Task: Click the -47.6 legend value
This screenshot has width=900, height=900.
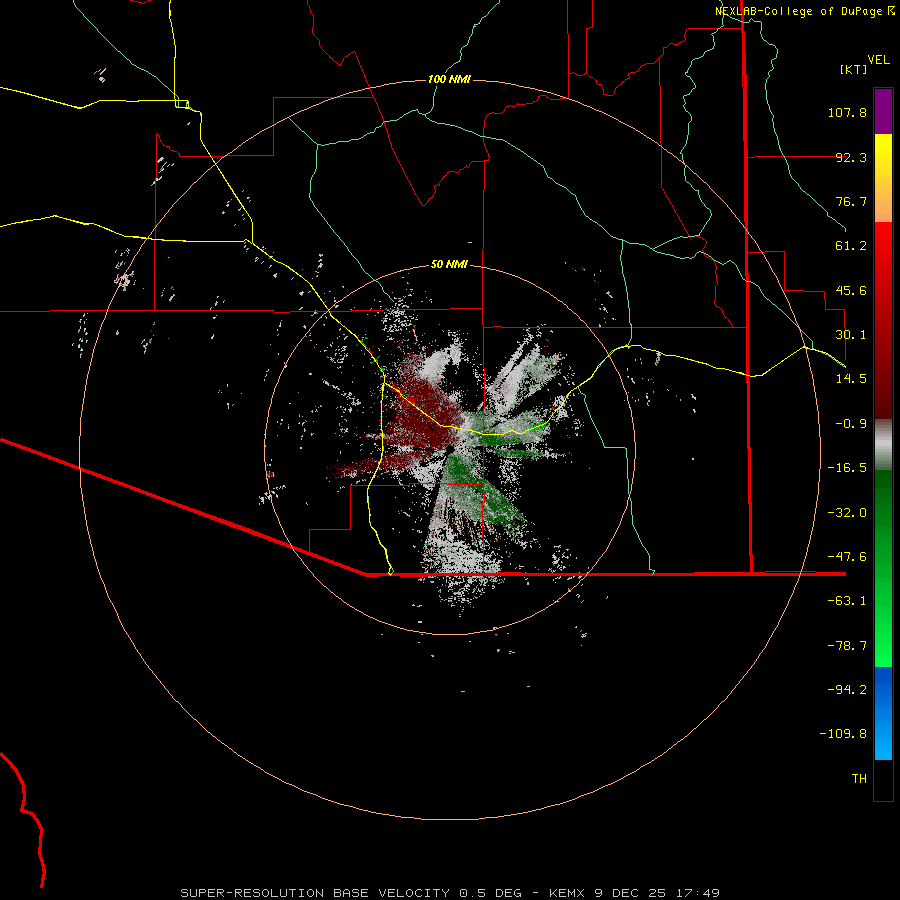Action: click(x=847, y=557)
